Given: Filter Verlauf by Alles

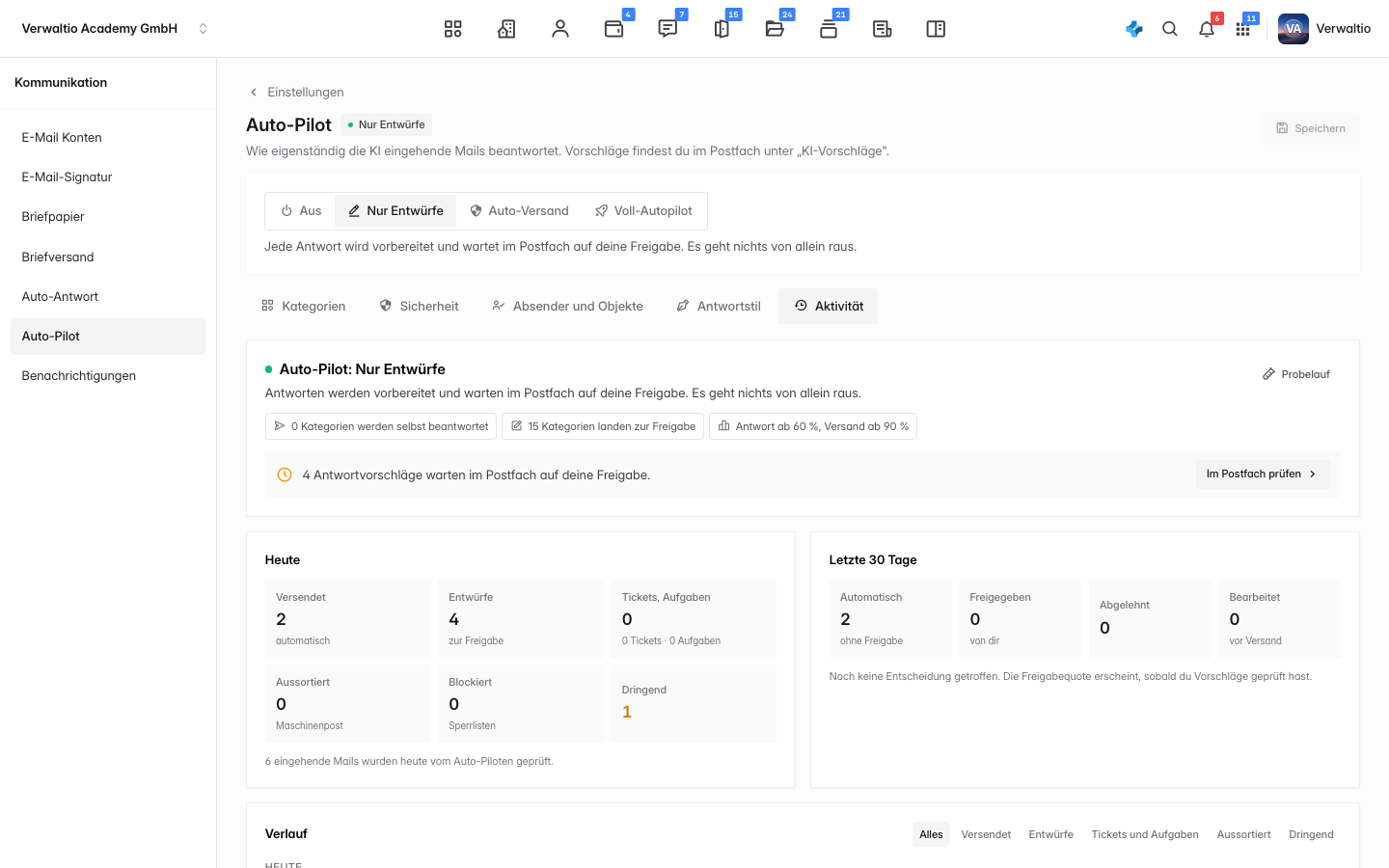Looking at the screenshot, I should point(931,834).
